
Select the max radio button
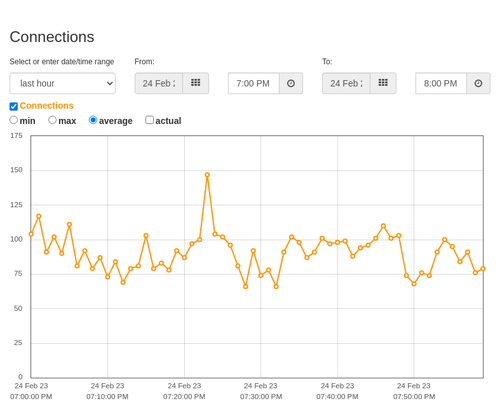click(52, 120)
